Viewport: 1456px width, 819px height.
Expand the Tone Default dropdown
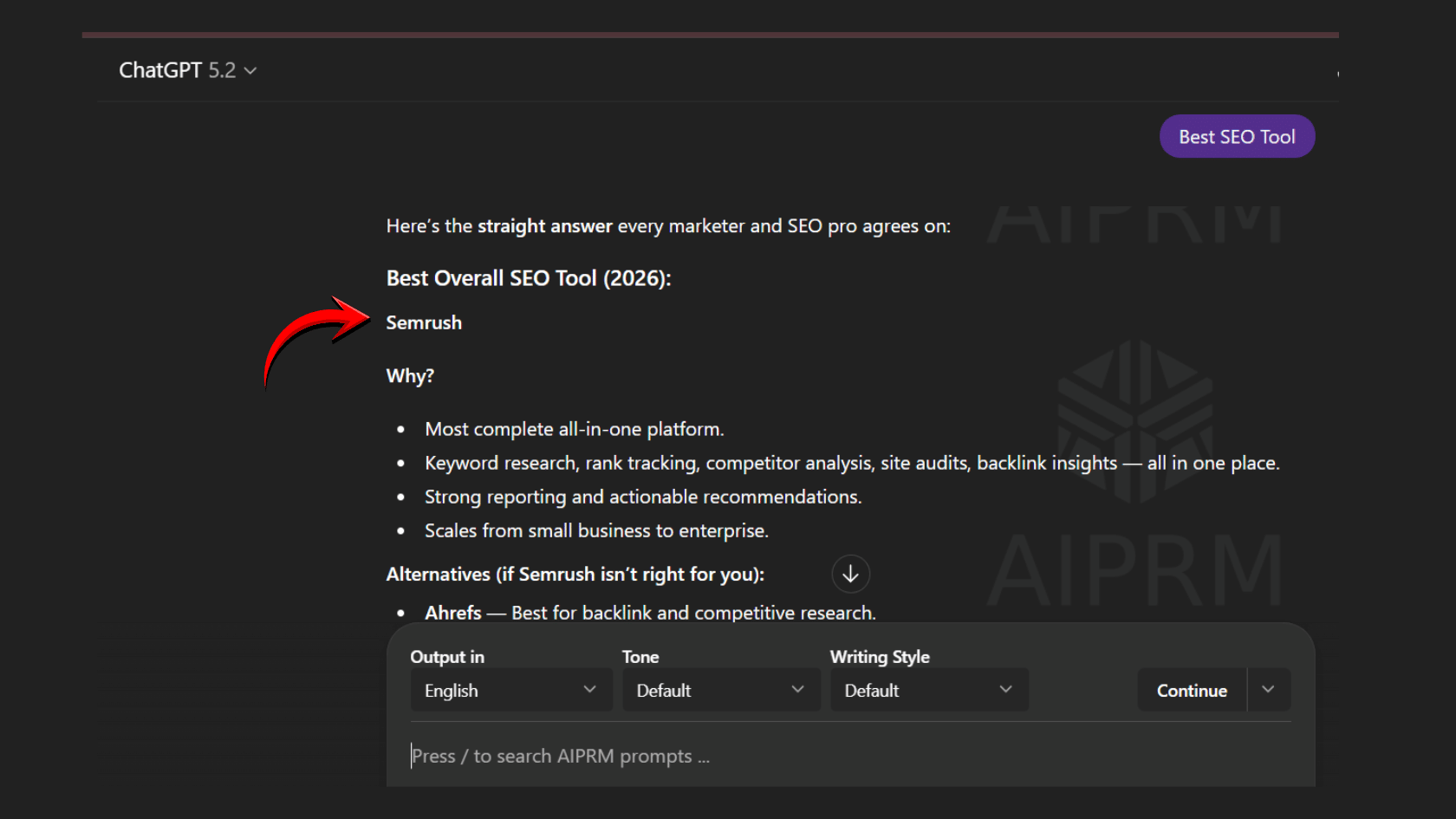pyautogui.click(x=721, y=690)
